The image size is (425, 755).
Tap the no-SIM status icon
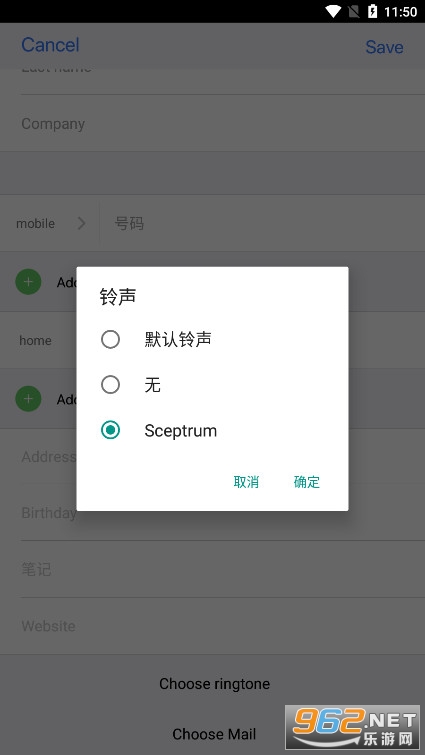(354, 12)
